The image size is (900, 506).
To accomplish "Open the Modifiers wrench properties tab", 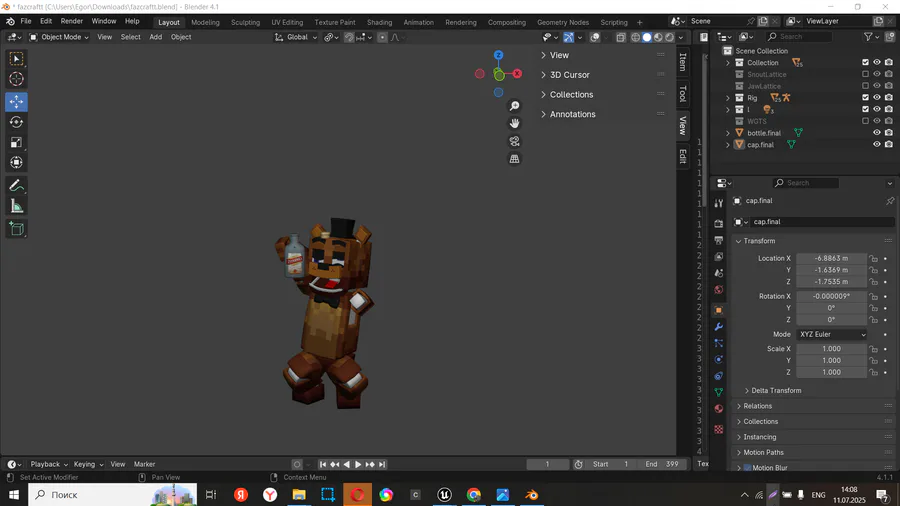I will (x=719, y=326).
